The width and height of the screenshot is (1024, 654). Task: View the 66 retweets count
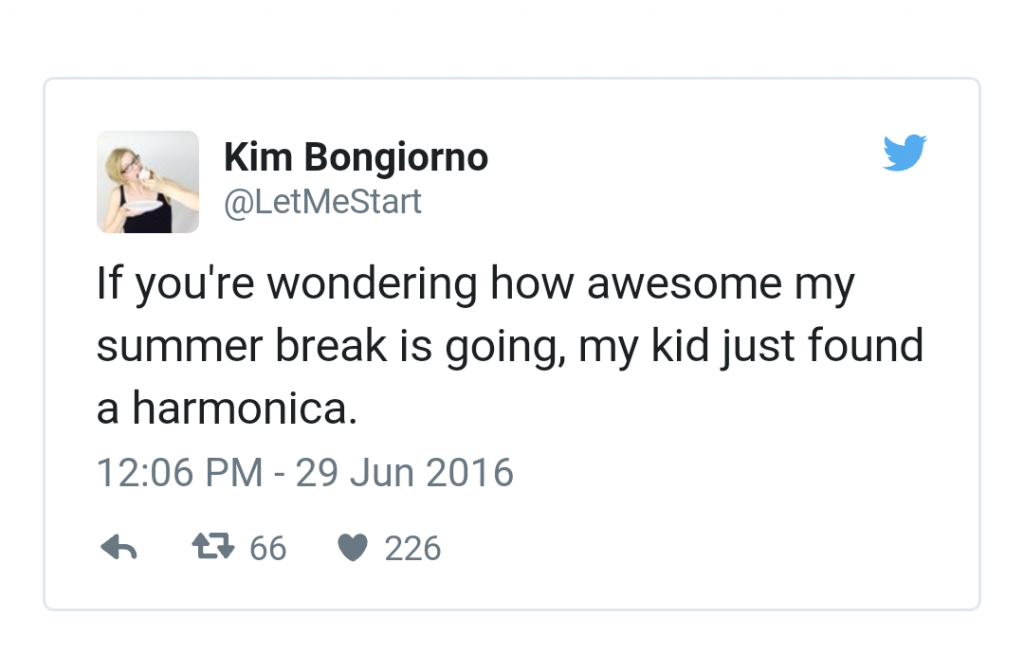tap(267, 548)
